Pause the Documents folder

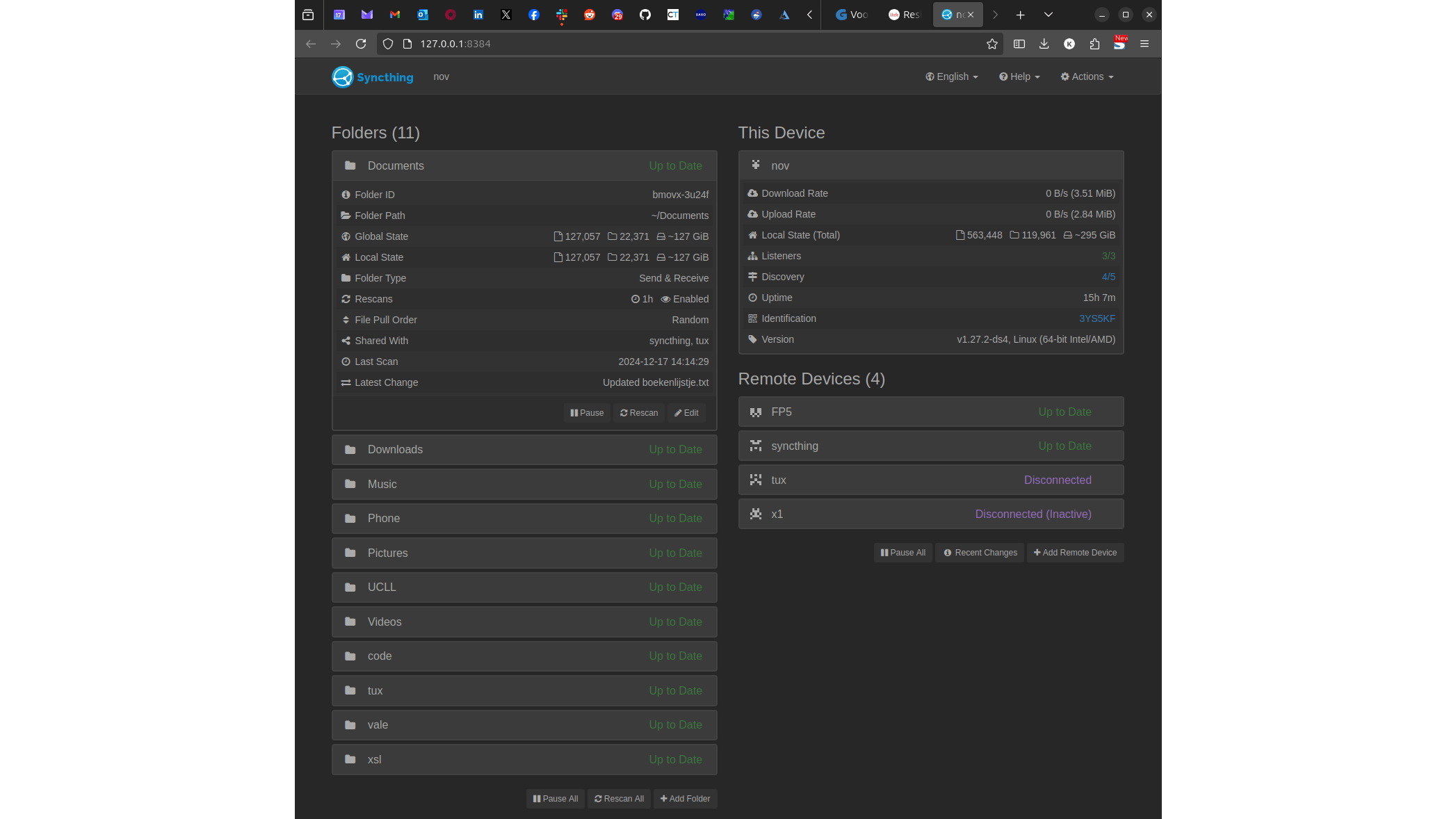(587, 413)
